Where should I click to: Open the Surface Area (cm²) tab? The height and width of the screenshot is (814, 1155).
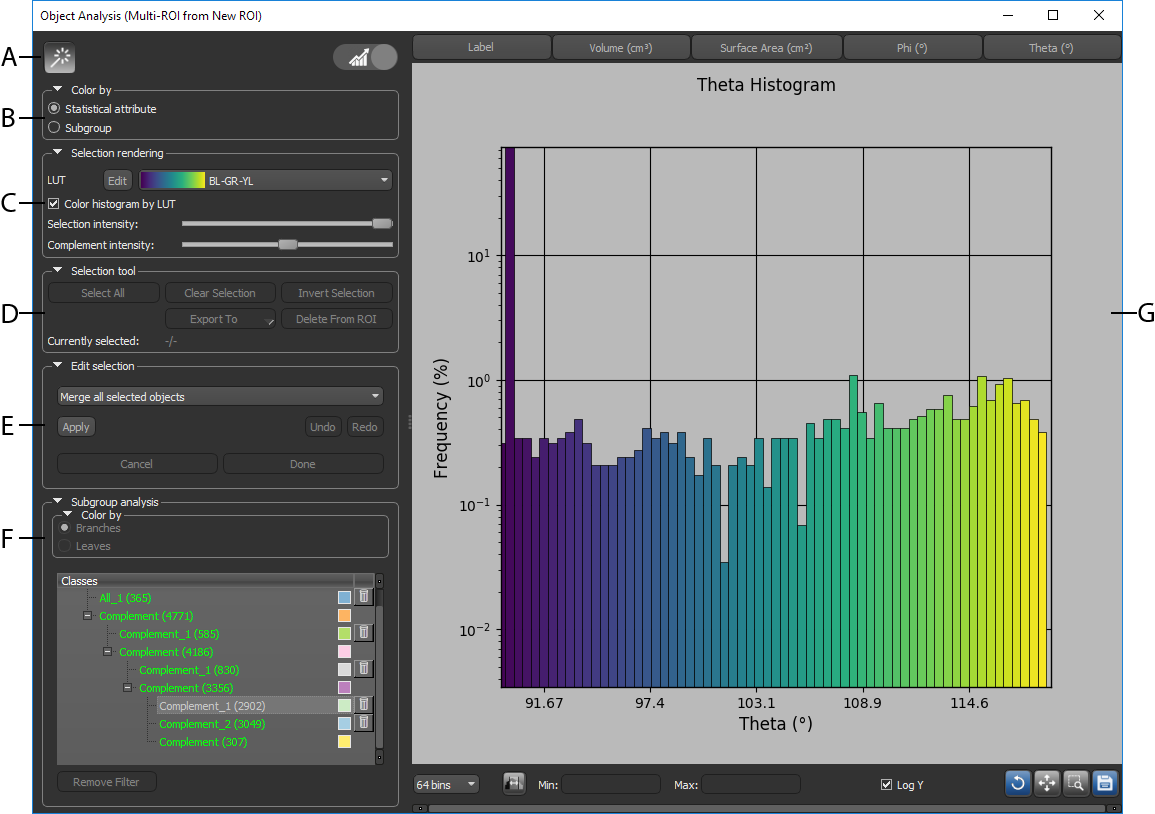pos(766,48)
